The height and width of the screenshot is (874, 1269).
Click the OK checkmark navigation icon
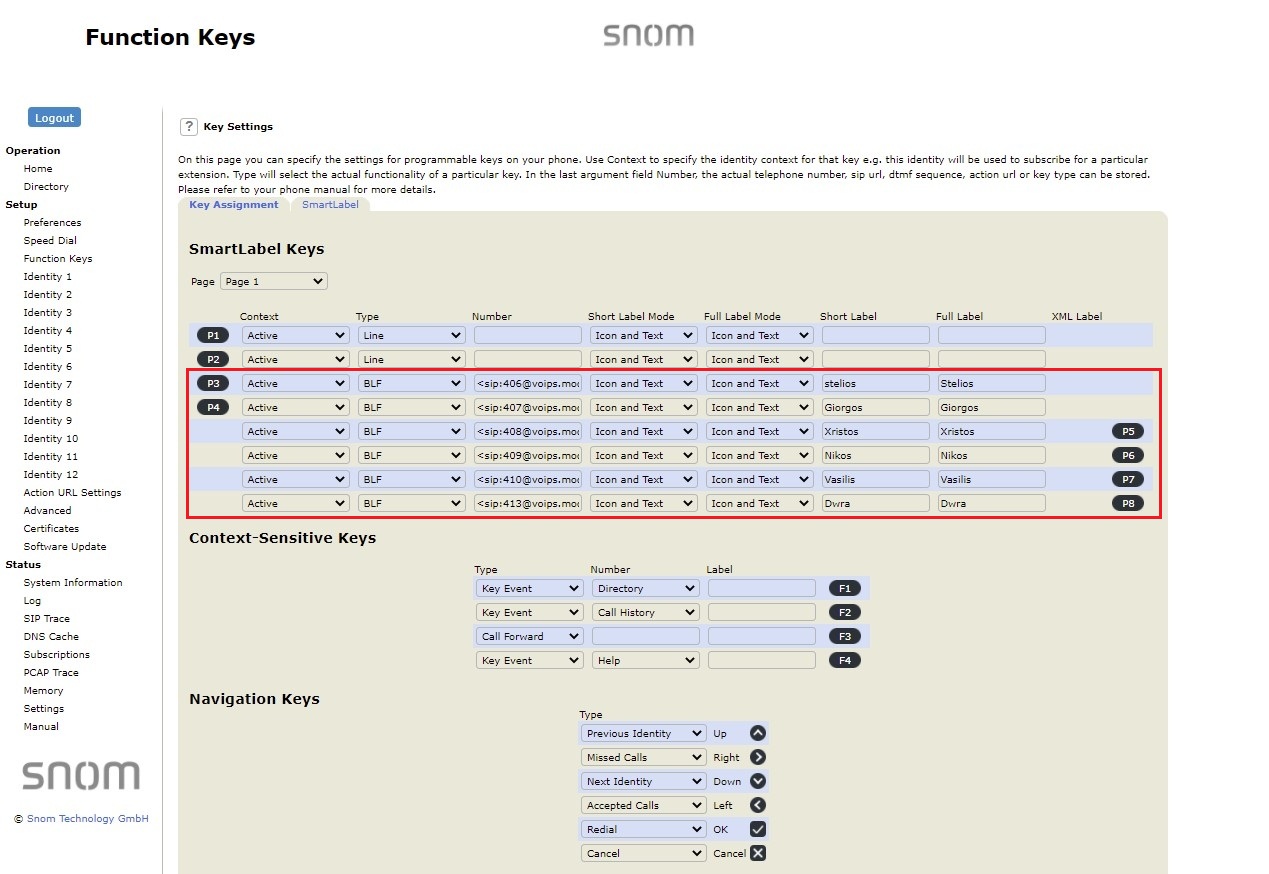[x=758, y=829]
